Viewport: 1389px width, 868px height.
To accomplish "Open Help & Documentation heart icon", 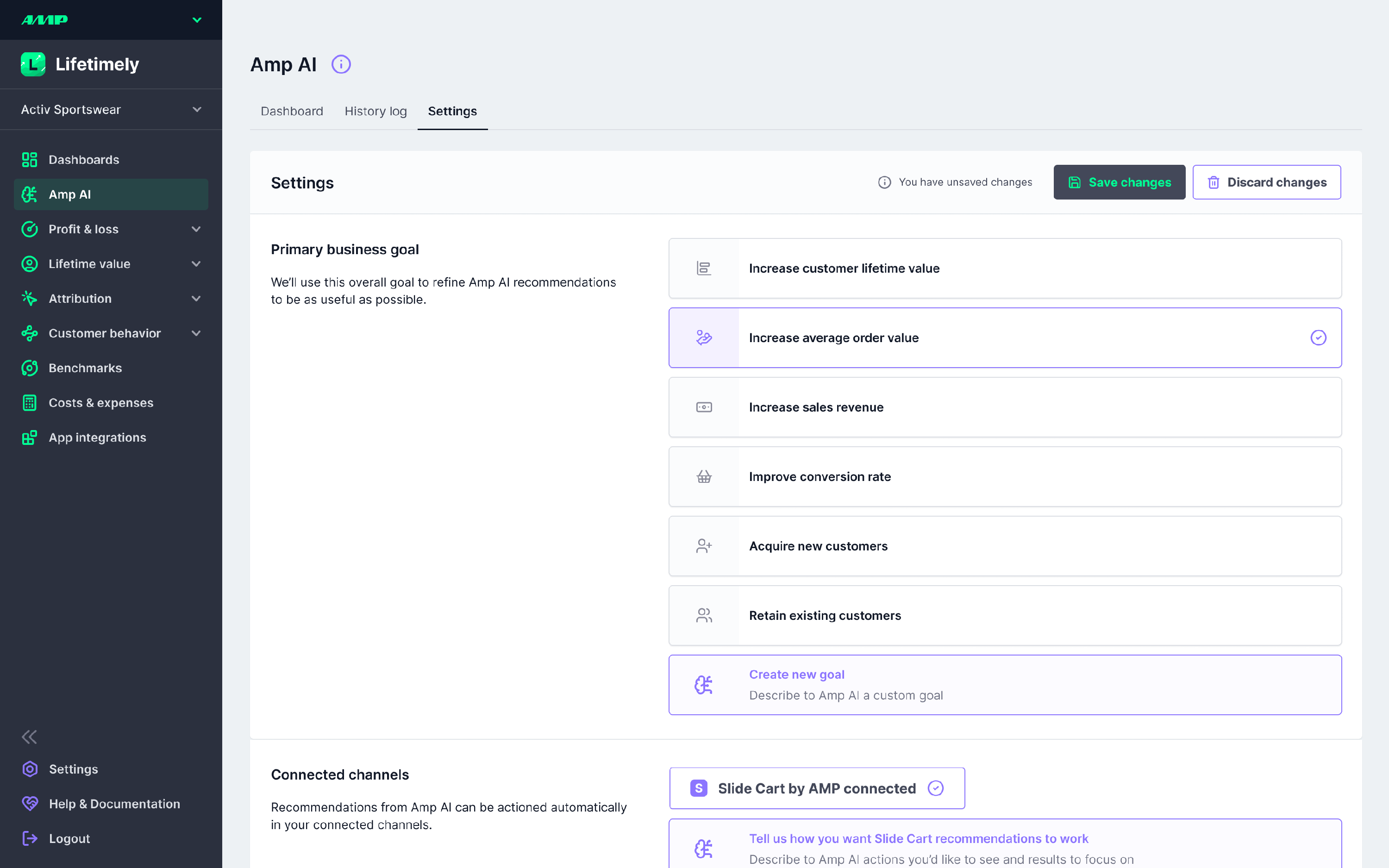I will (29, 803).
